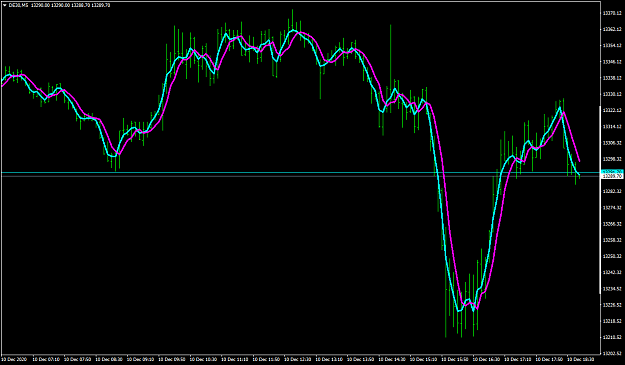Click the "10 Dec 11:10" time label
625x365 pixels.
(236, 359)
